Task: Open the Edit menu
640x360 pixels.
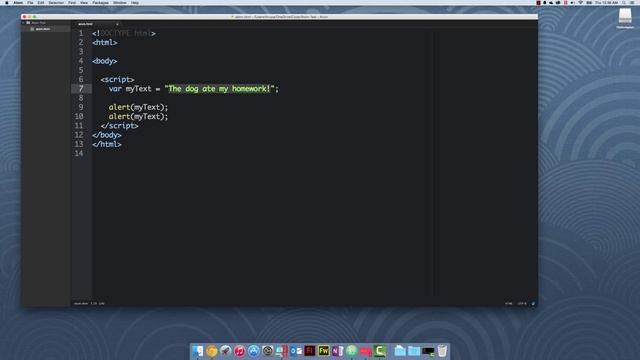Action: pos(41,2)
